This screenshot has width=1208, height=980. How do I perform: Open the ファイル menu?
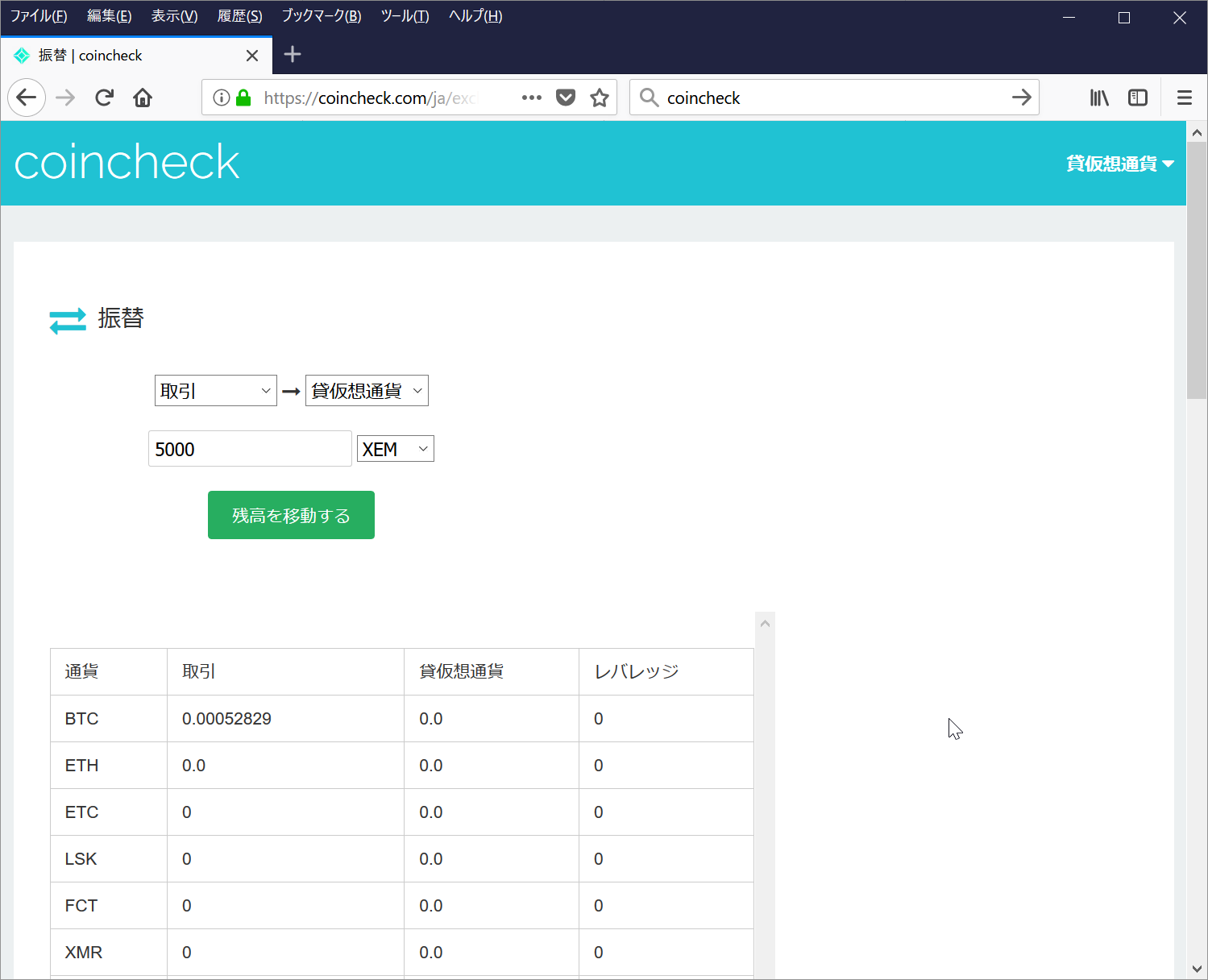click(39, 16)
